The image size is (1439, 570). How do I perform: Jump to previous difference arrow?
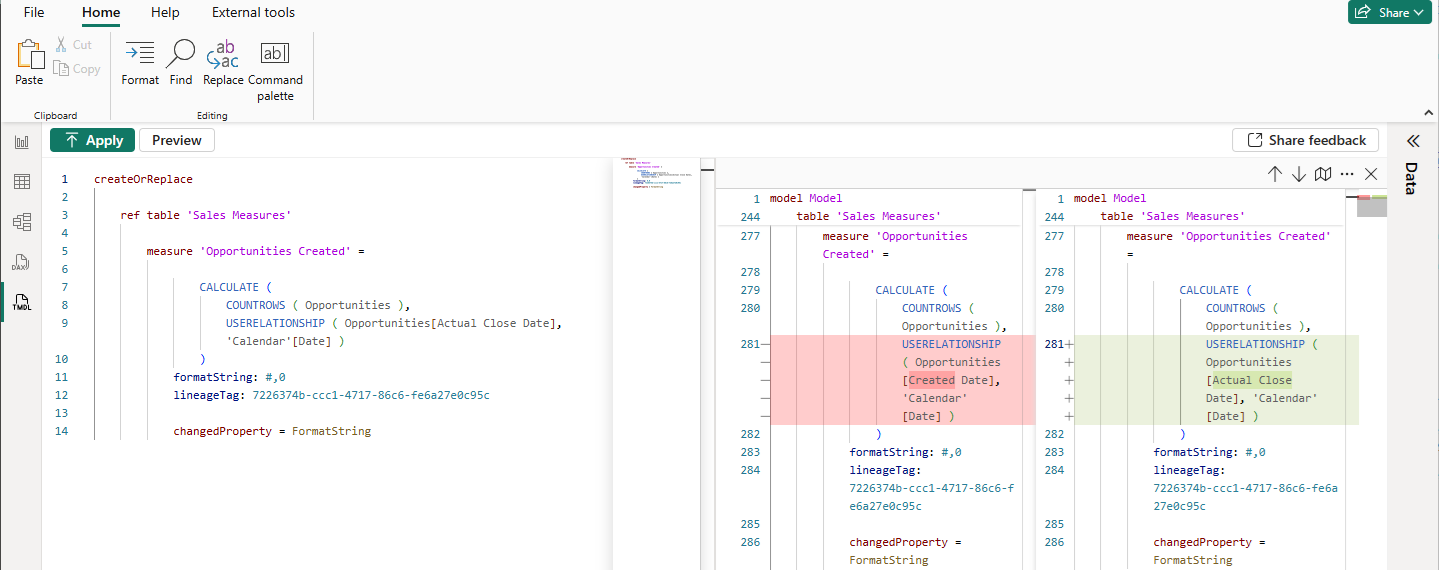point(1275,174)
